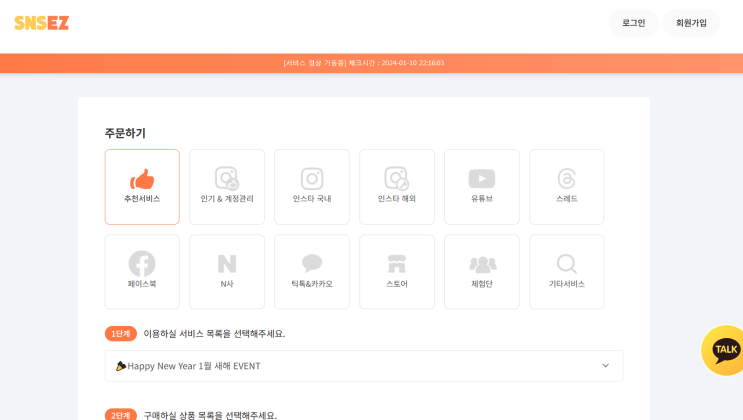
Task: Choose the 인스타 국내 Instagram icon
Action: pos(312,179)
